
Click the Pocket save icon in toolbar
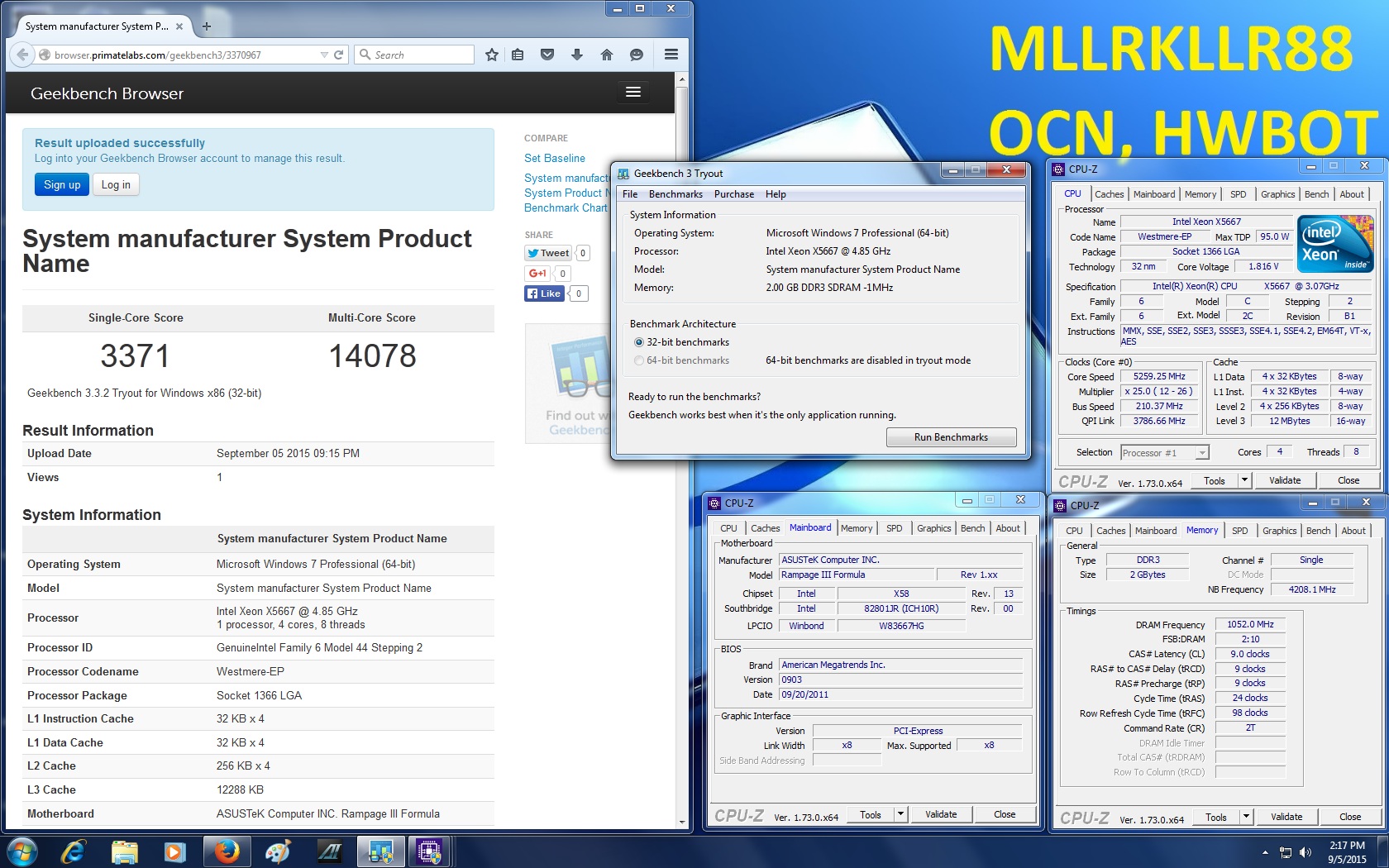tap(547, 55)
